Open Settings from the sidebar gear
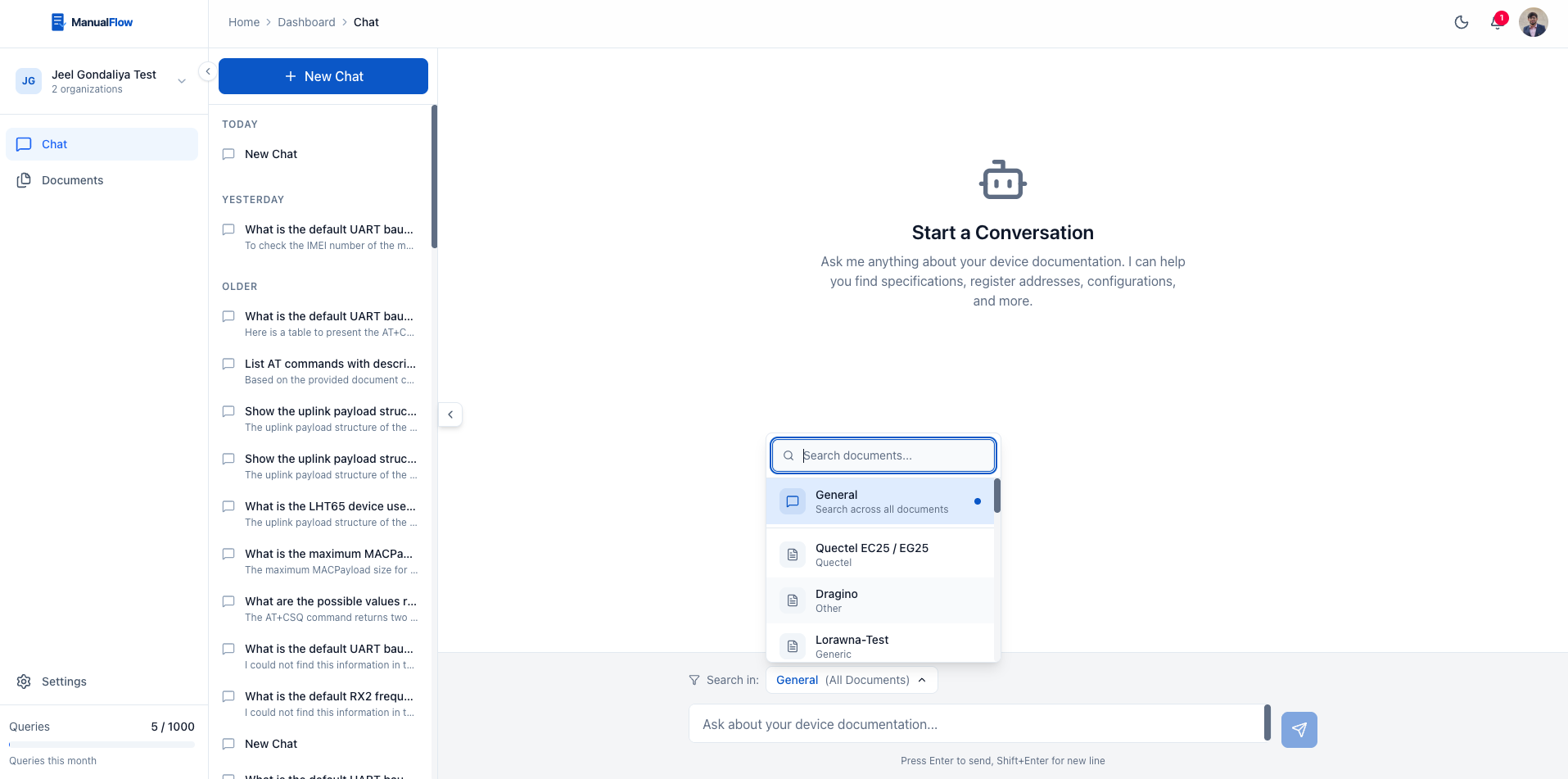Image resolution: width=1568 pixels, height=779 pixels. (25, 681)
